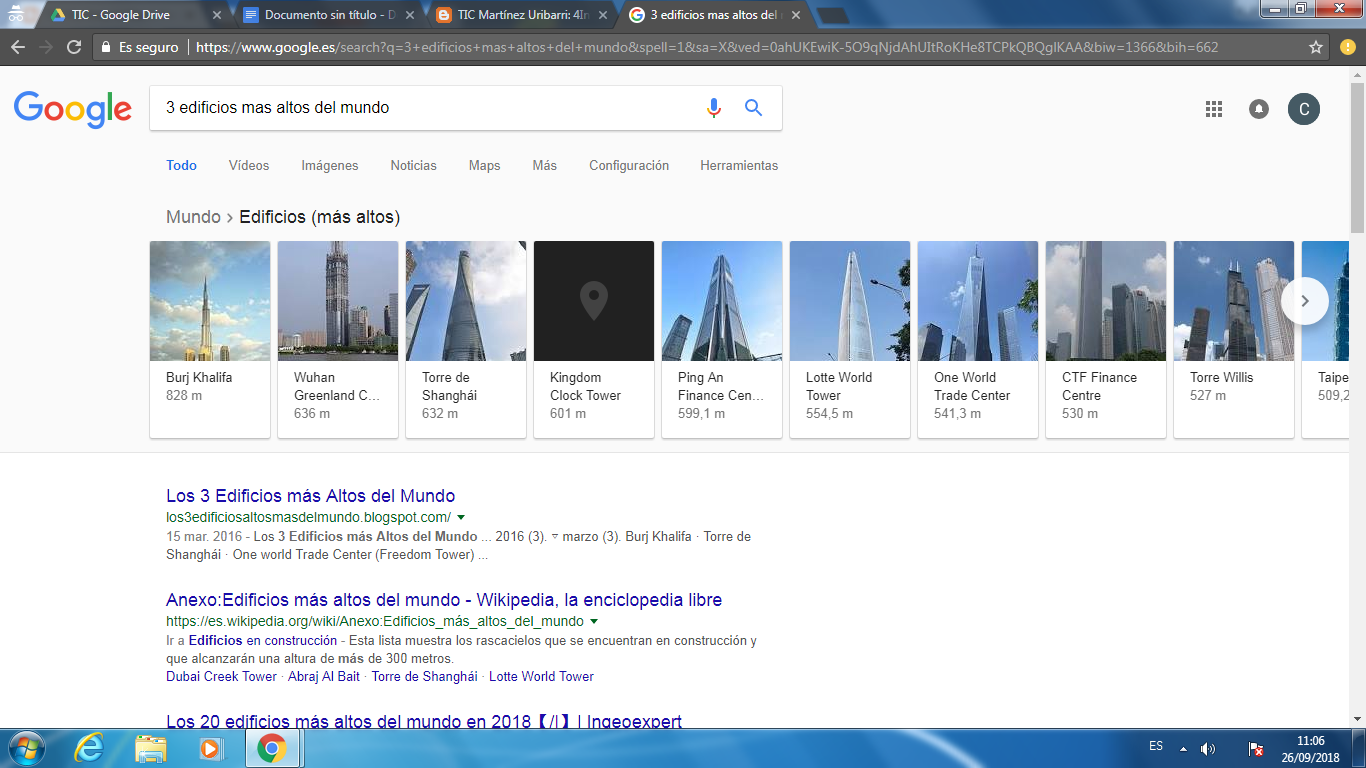
Task: Open Los 3 Edificios más Altos result
Action: pyautogui.click(x=310, y=496)
